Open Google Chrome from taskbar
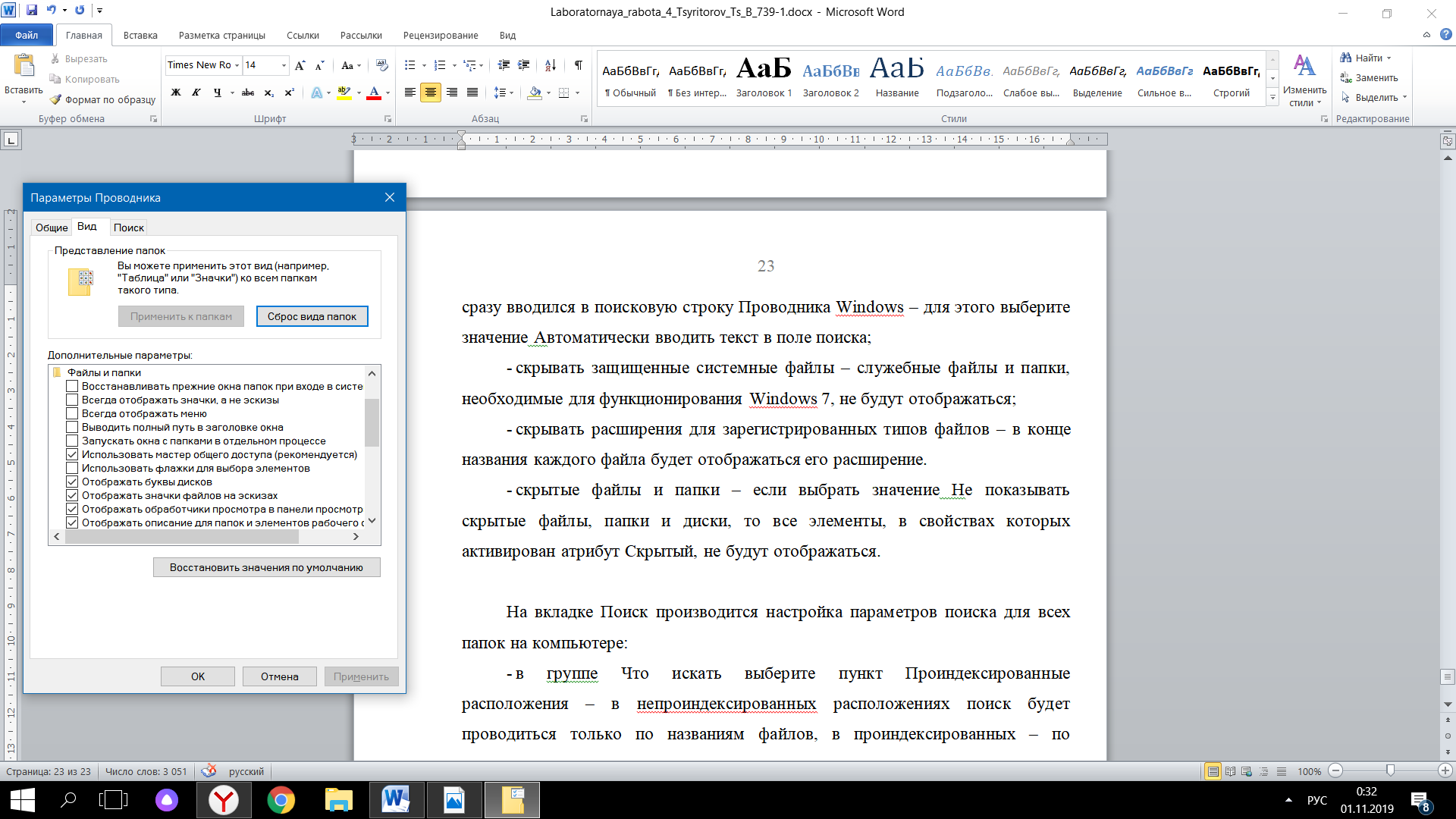Image resolution: width=1456 pixels, height=819 pixels. 281,800
